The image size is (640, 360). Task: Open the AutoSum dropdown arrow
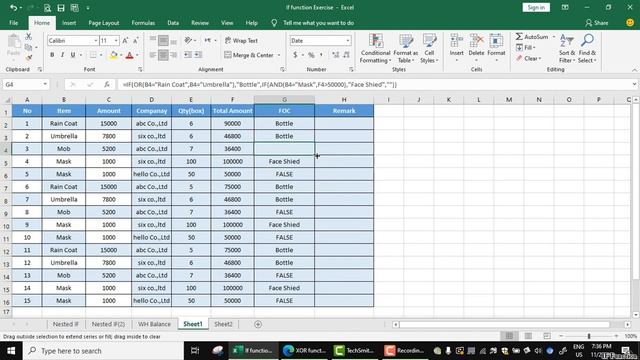click(x=554, y=37)
